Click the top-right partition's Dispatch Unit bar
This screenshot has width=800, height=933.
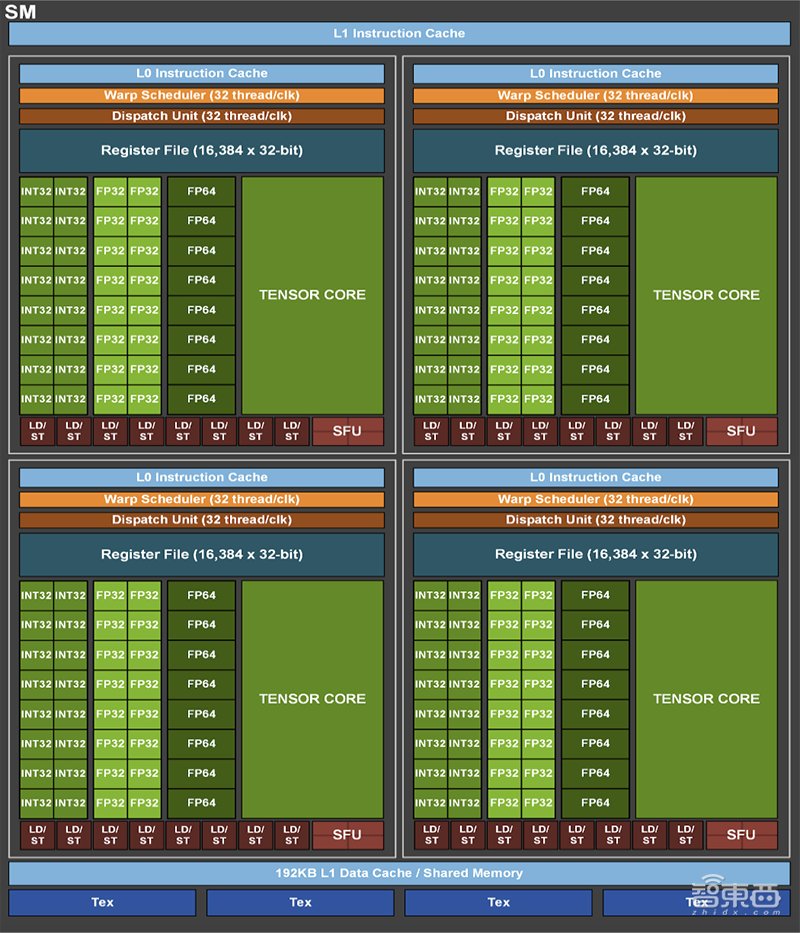[596, 116]
